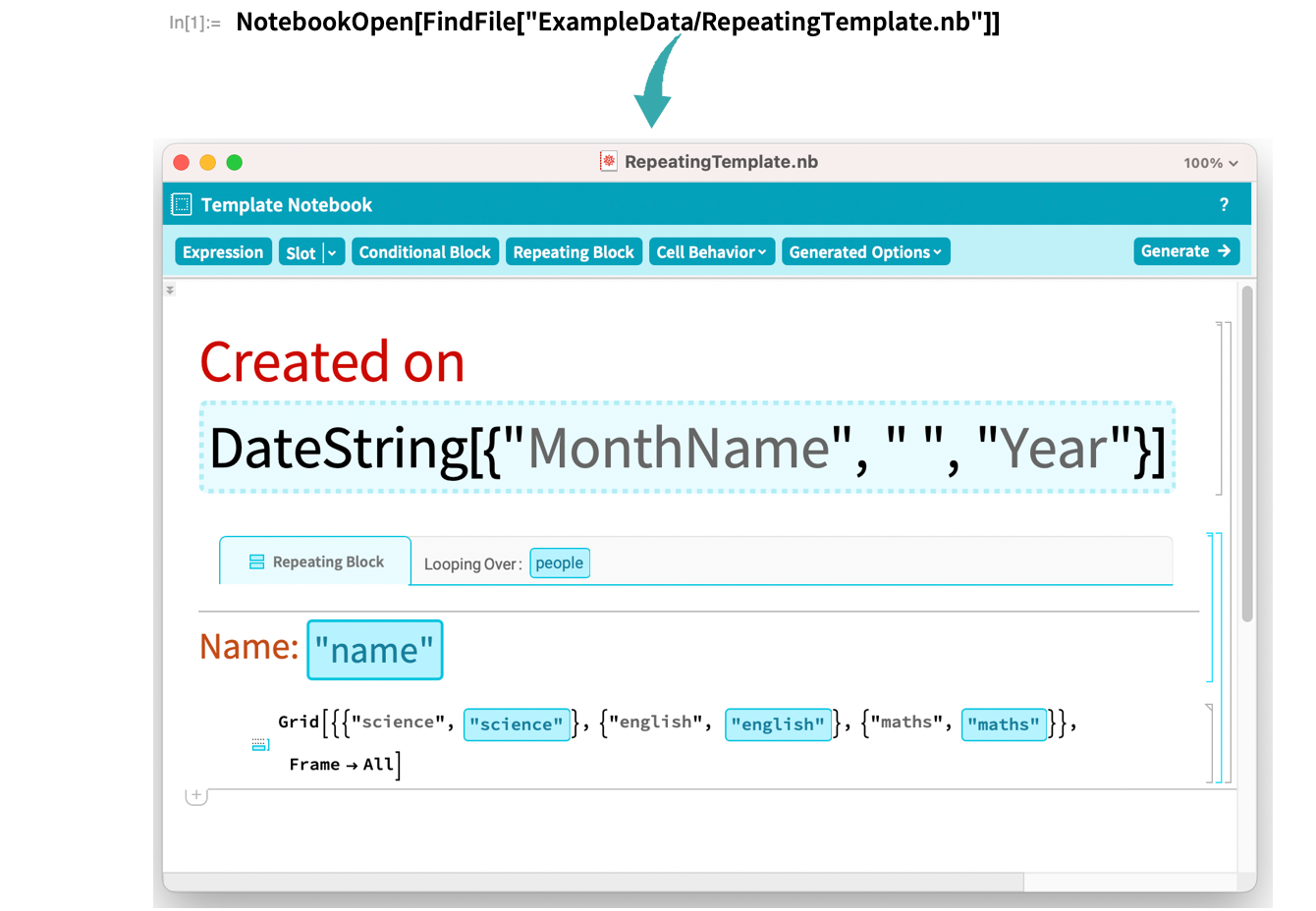Click the Repeating Block toolbar button
The height and width of the screenshot is (911, 1316).
tap(574, 252)
